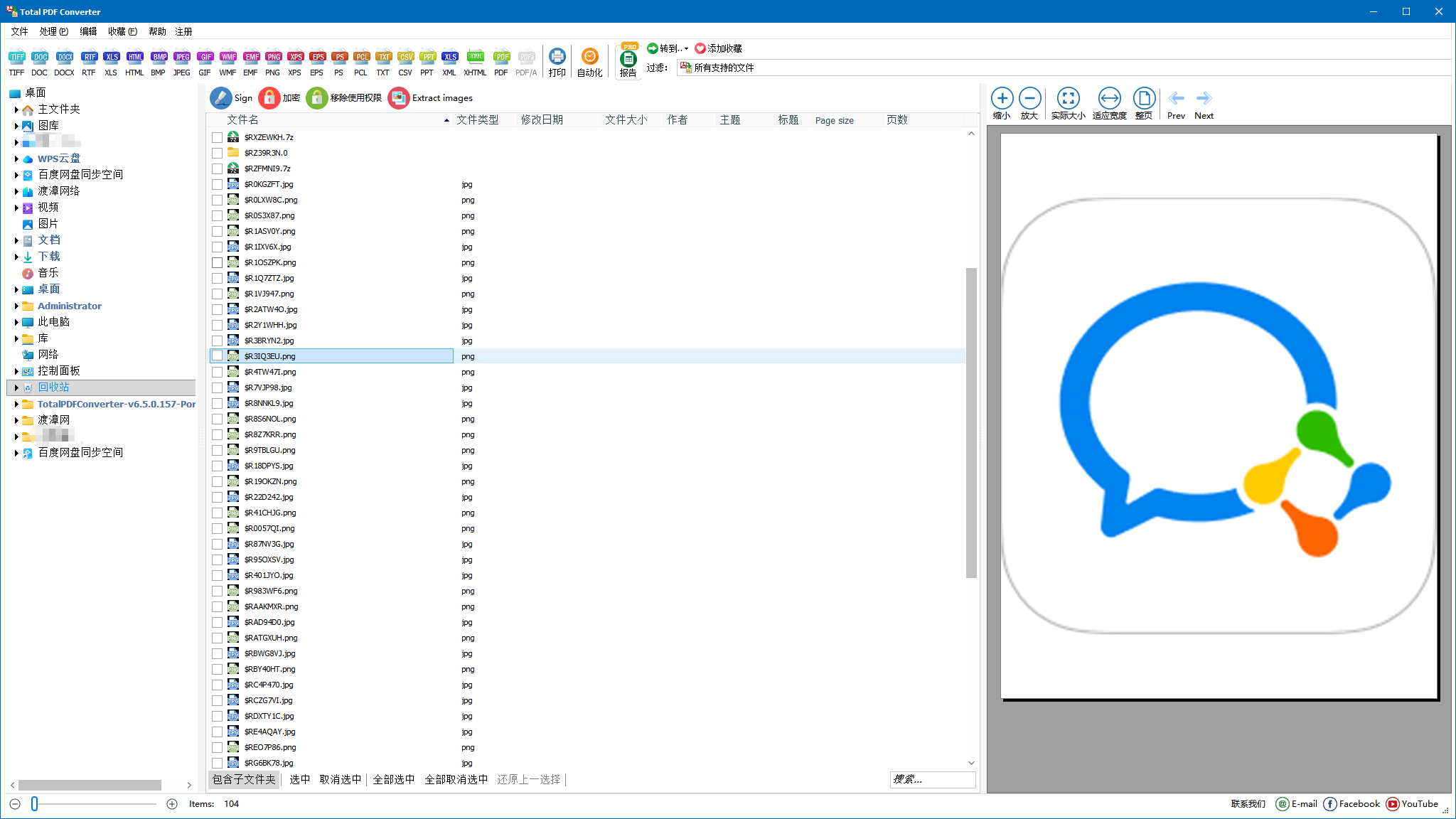This screenshot has width=1456, height=819.
Task: Click in the 搜索 search field
Action: tap(933, 779)
